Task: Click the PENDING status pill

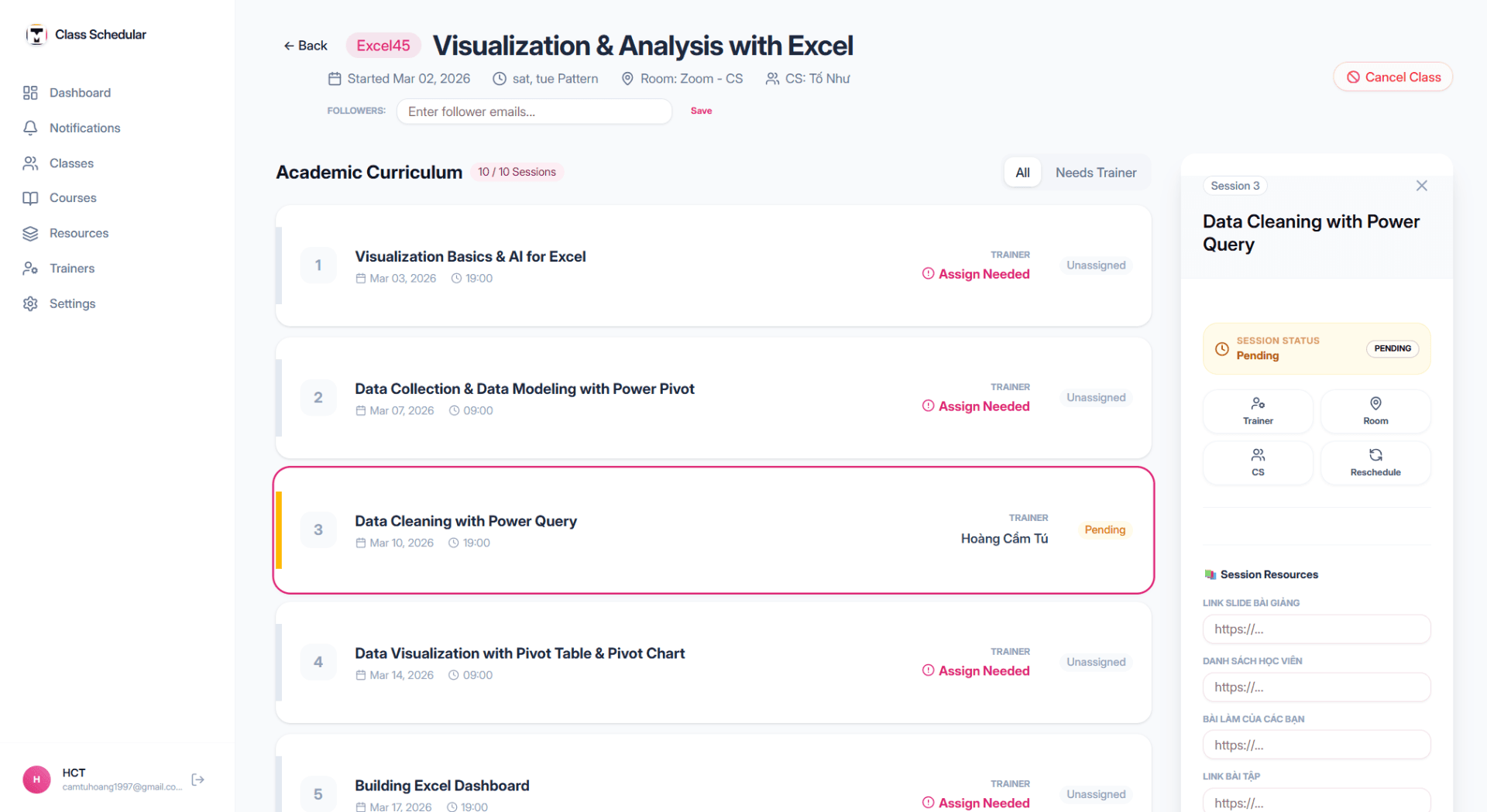Action: [1392, 349]
